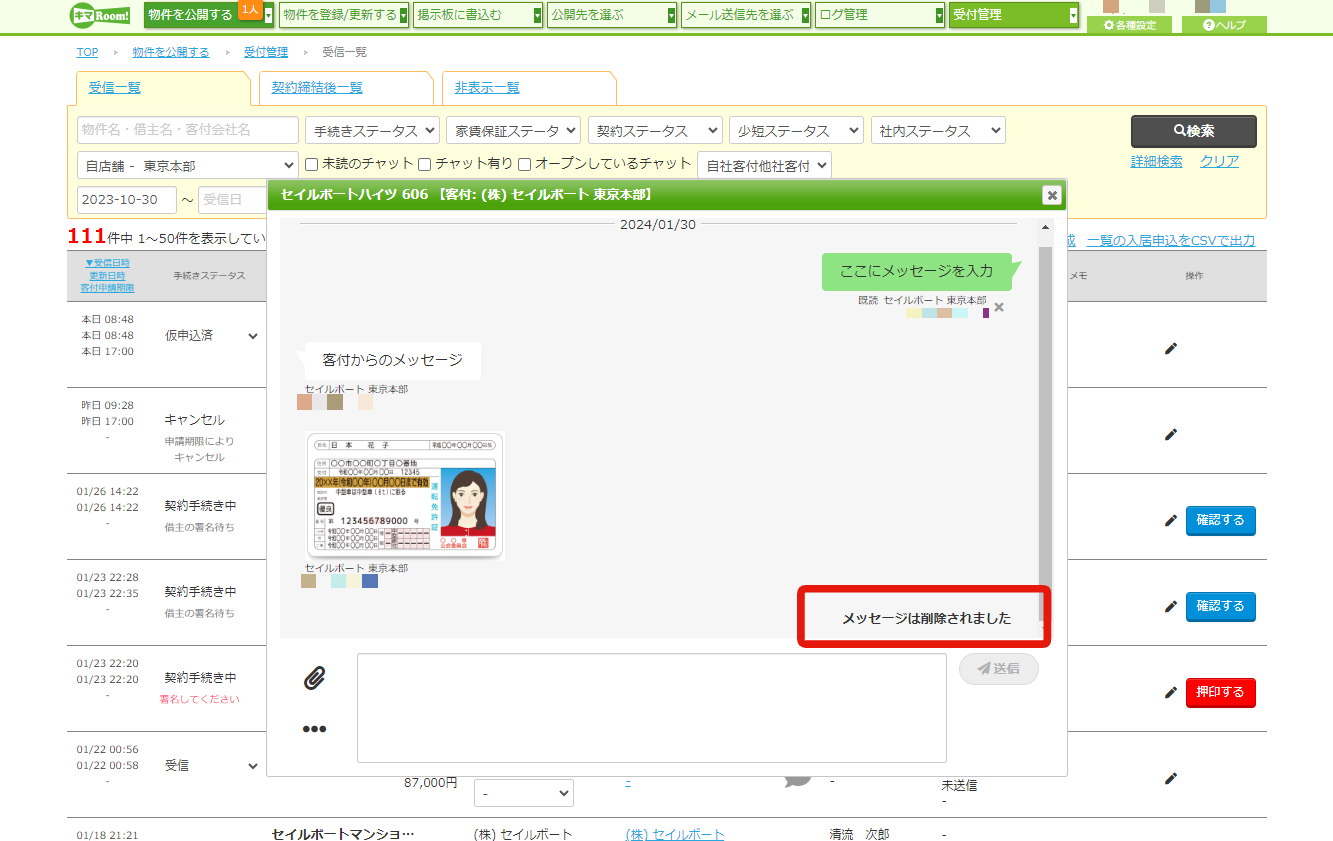The width and height of the screenshot is (1333, 841).
Task: Open the 受付管理 menu
Action: click(1014, 15)
